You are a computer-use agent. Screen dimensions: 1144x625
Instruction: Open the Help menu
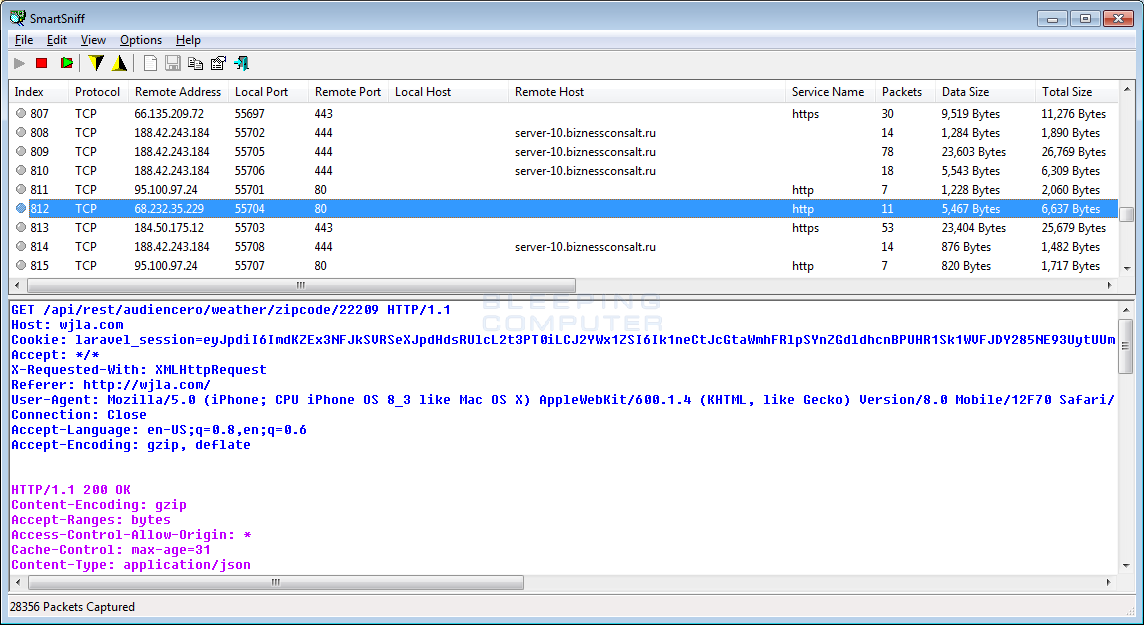[187, 40]
